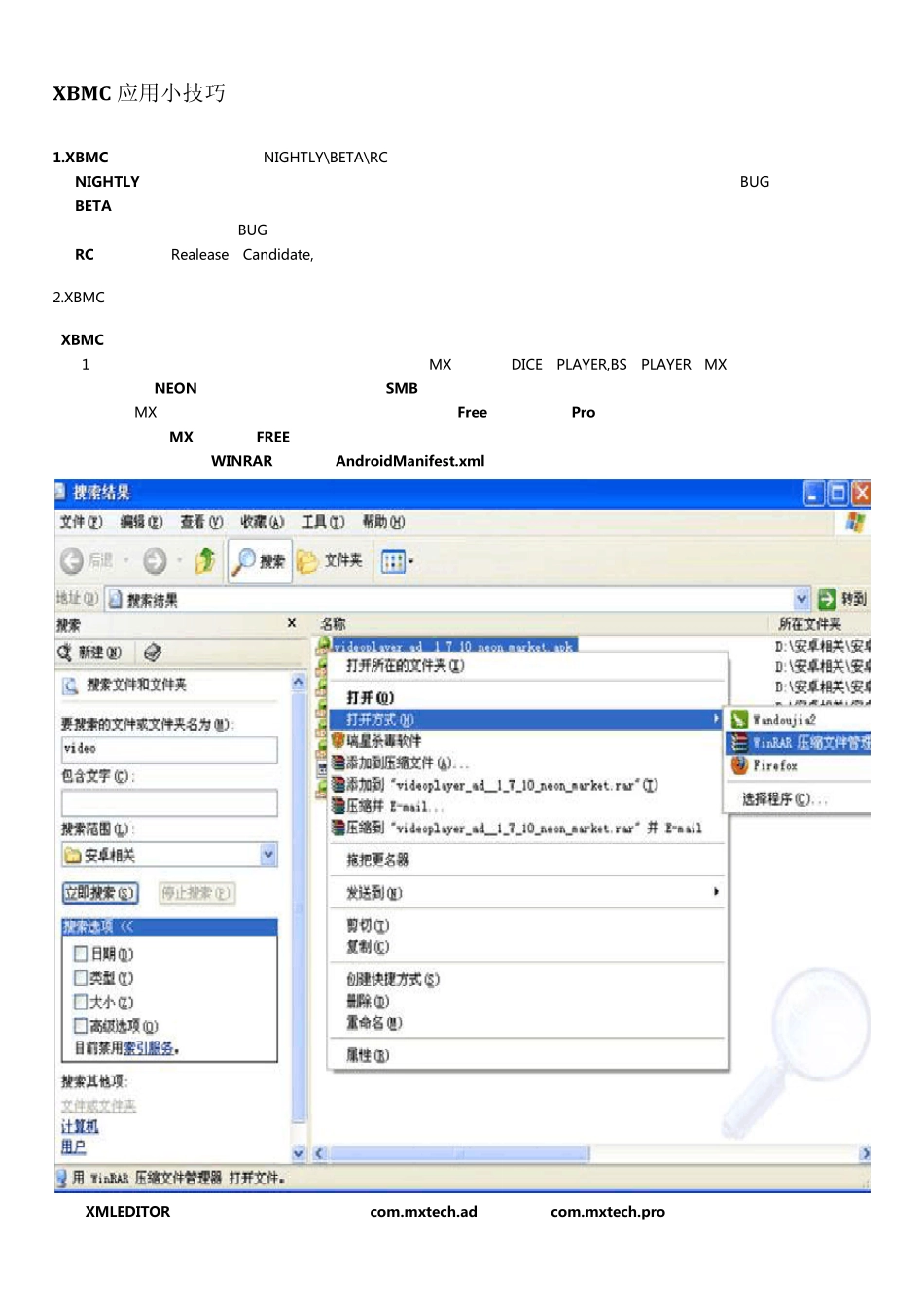The image size is (924, 1307).
Task: Click the Forward arrow icon in toolbar
Action: coord(155,560)
